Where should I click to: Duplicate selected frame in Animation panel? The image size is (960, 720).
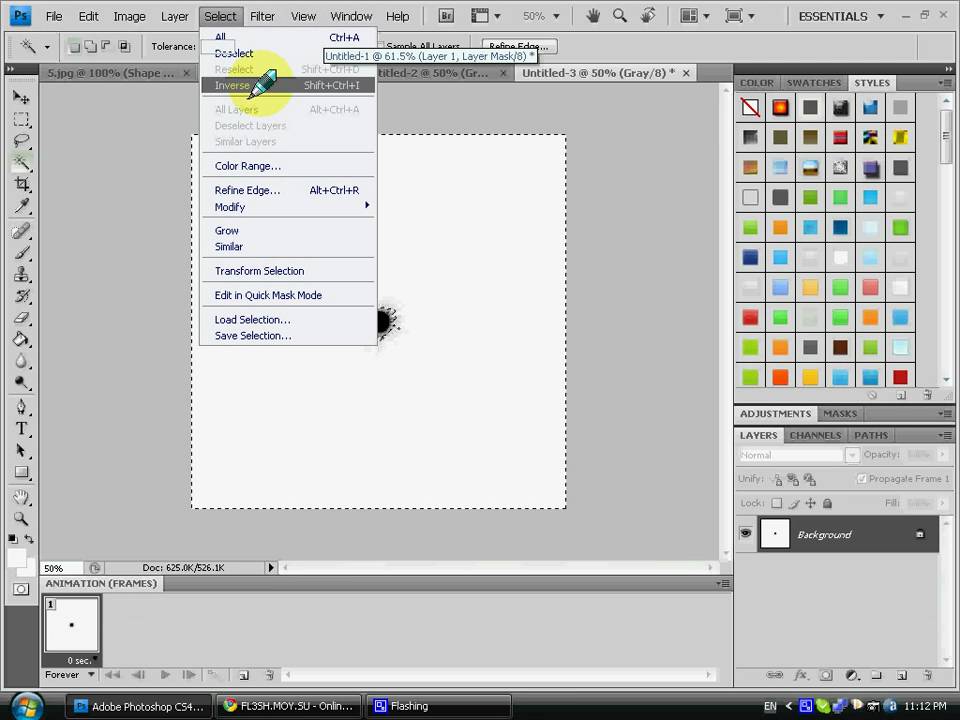[x=244, y=675]
